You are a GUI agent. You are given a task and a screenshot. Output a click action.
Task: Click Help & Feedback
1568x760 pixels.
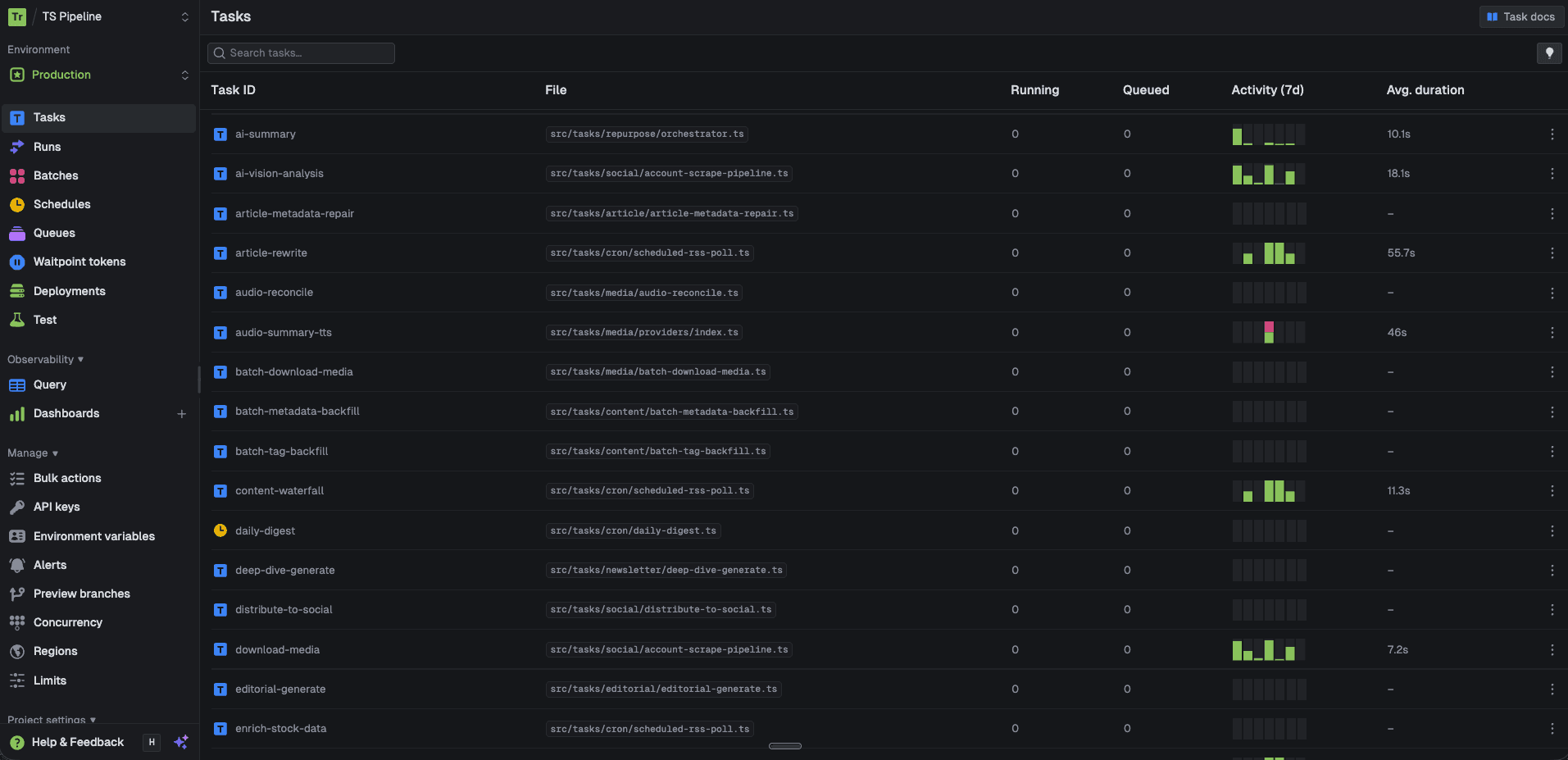[x=77, y=742]
